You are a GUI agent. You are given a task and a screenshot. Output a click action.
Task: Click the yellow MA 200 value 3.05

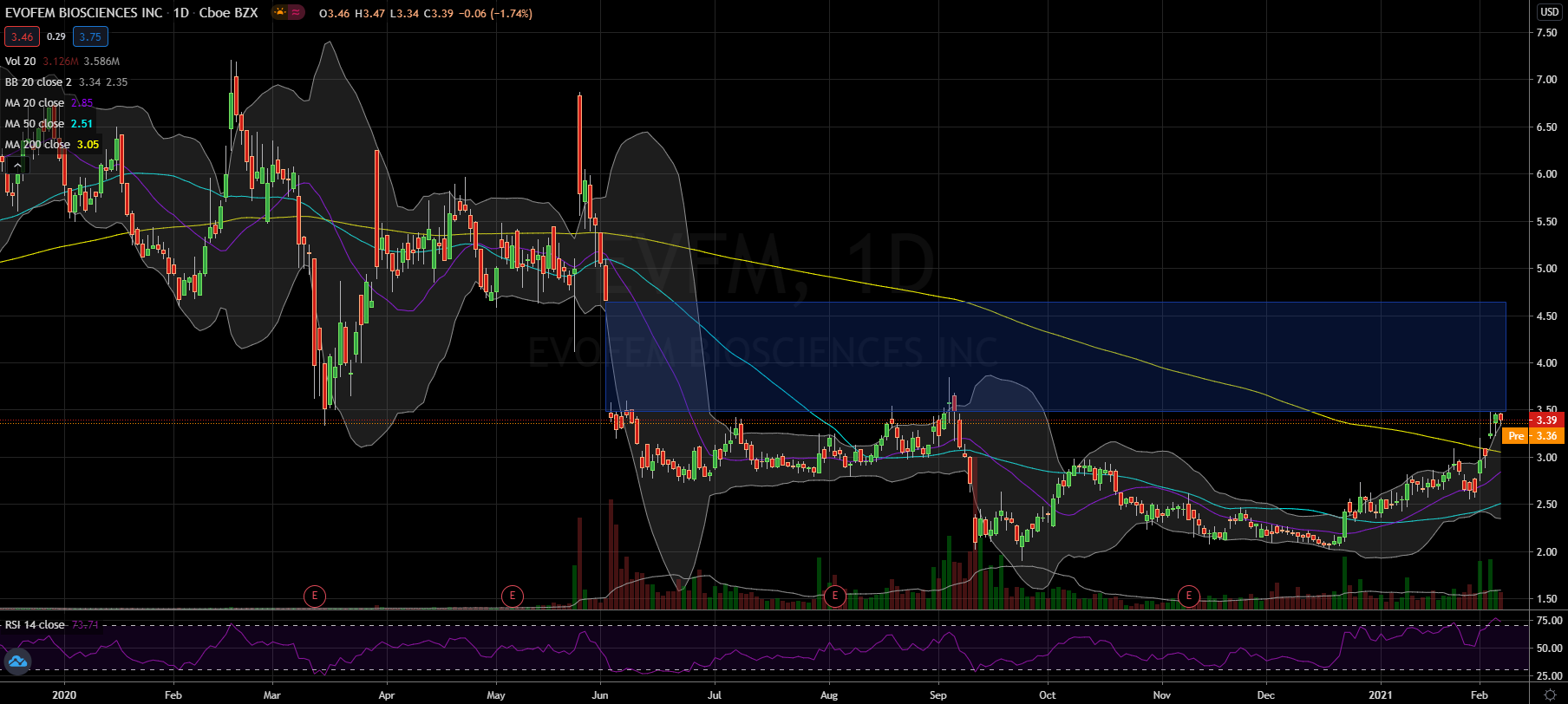tap(88, 145)
